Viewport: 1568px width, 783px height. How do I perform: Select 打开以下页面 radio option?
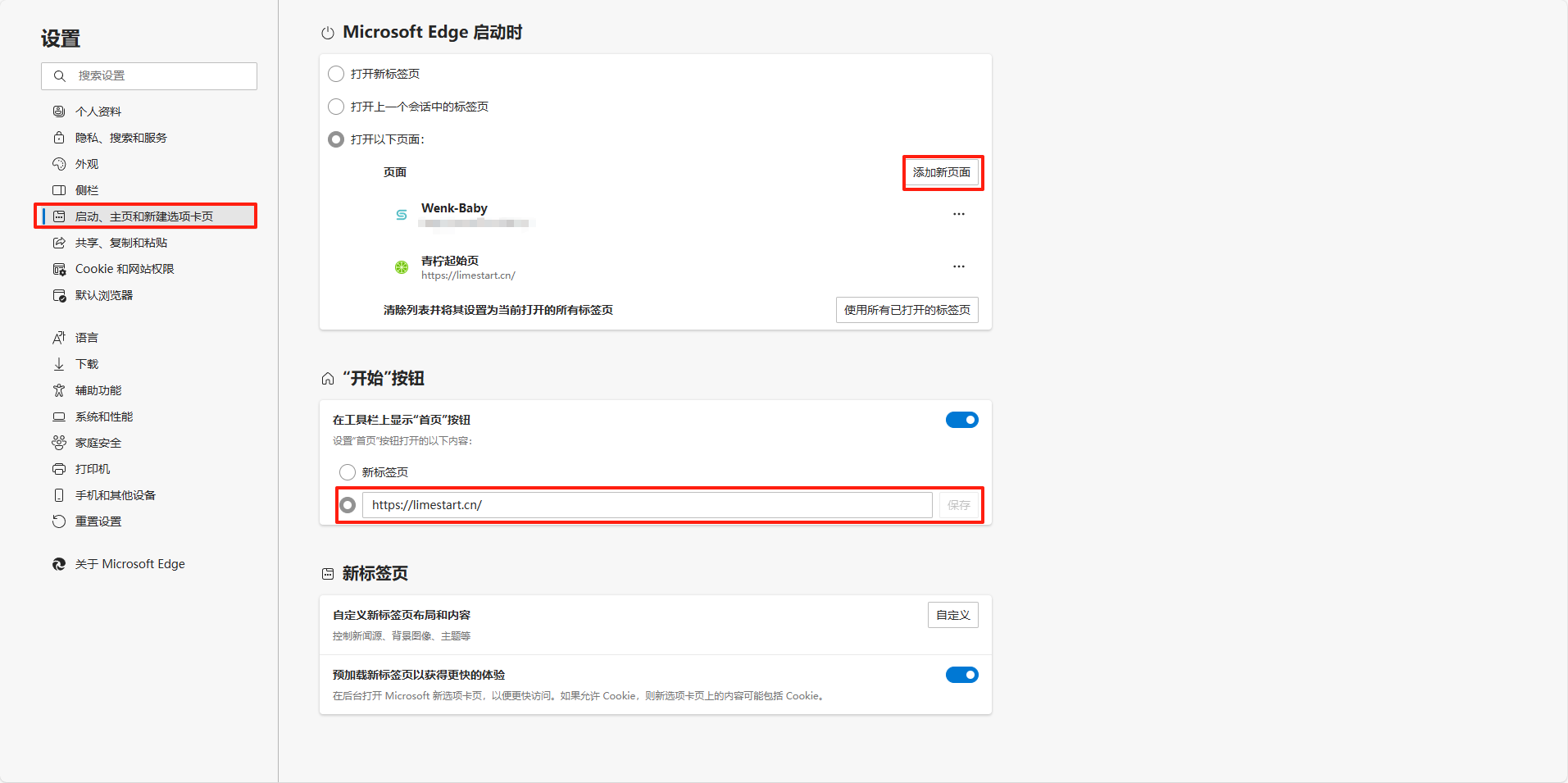pyautogui.click(x=336, y=139)
